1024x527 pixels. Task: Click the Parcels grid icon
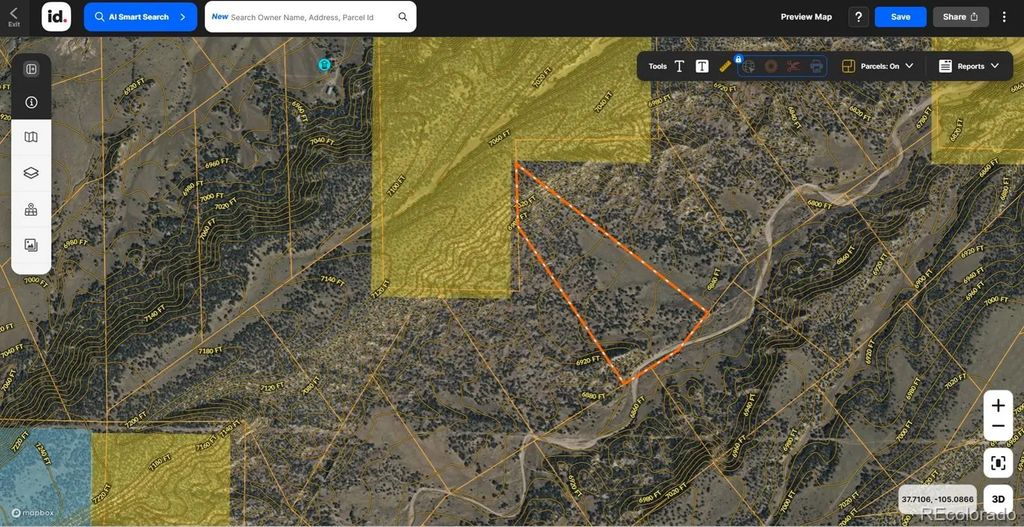[x=848, y=66]
